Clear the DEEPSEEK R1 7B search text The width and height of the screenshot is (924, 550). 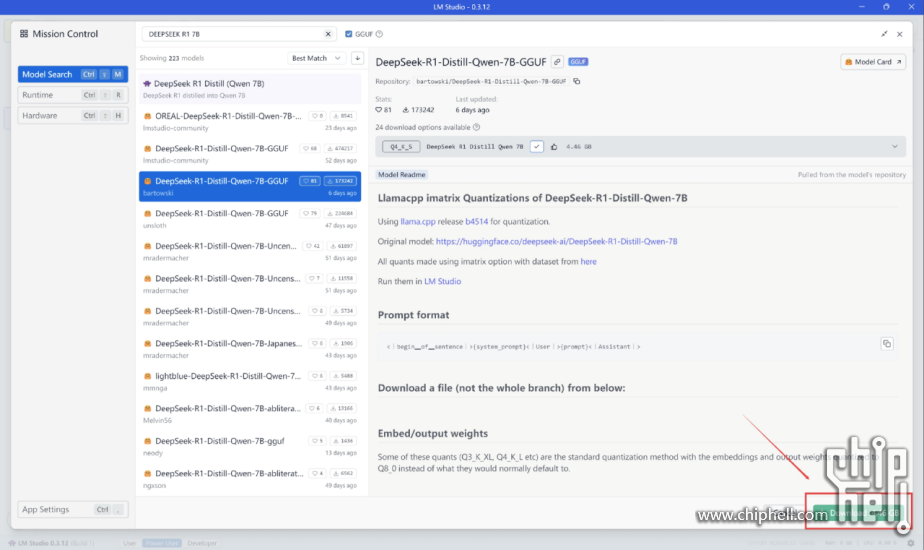328,34
